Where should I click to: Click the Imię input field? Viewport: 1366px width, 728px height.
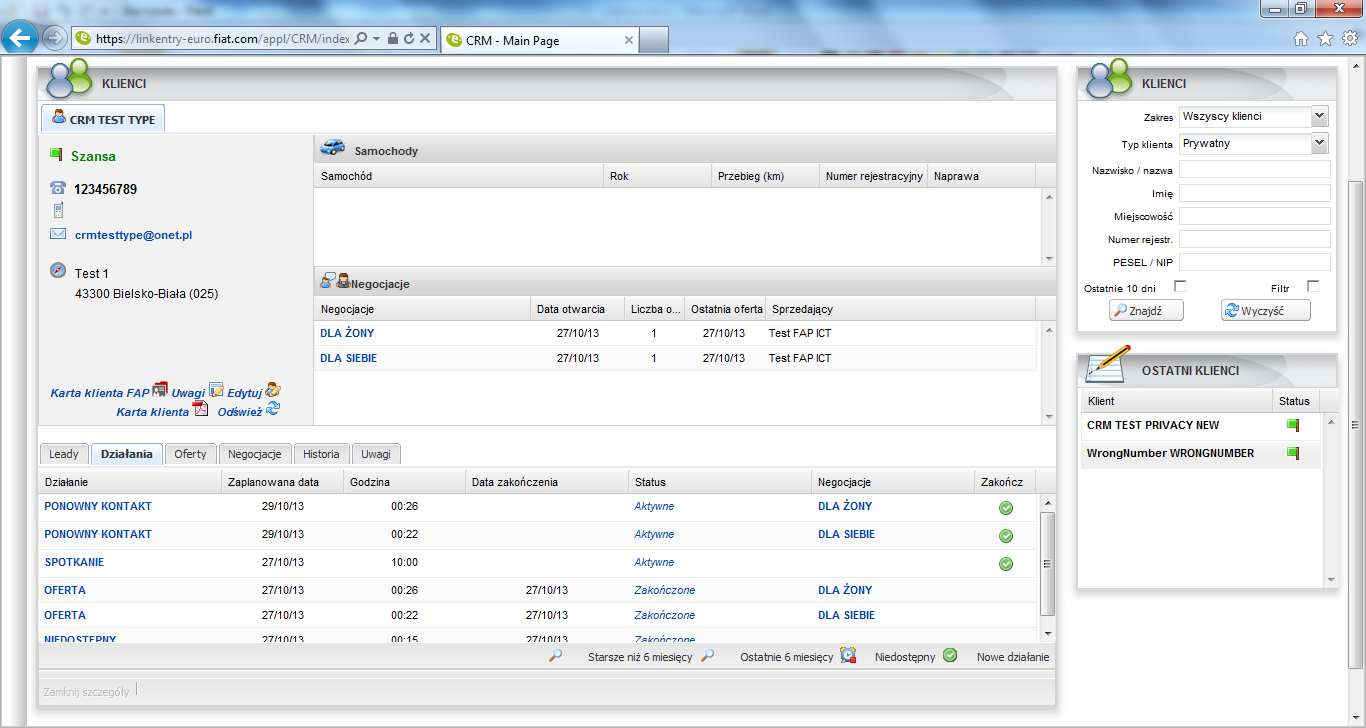click(1255, 193)
